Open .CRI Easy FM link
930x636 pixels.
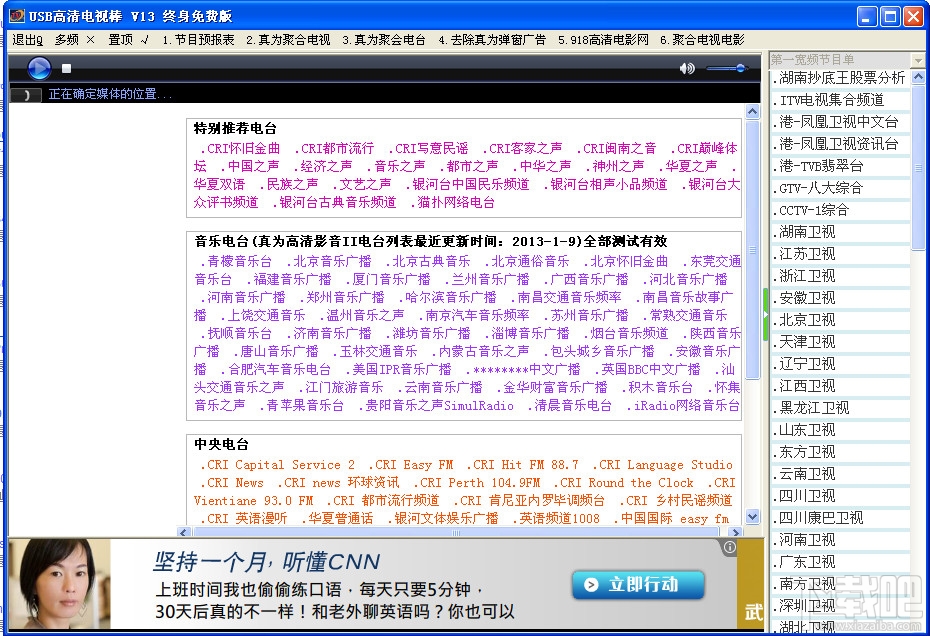(410, 465)
